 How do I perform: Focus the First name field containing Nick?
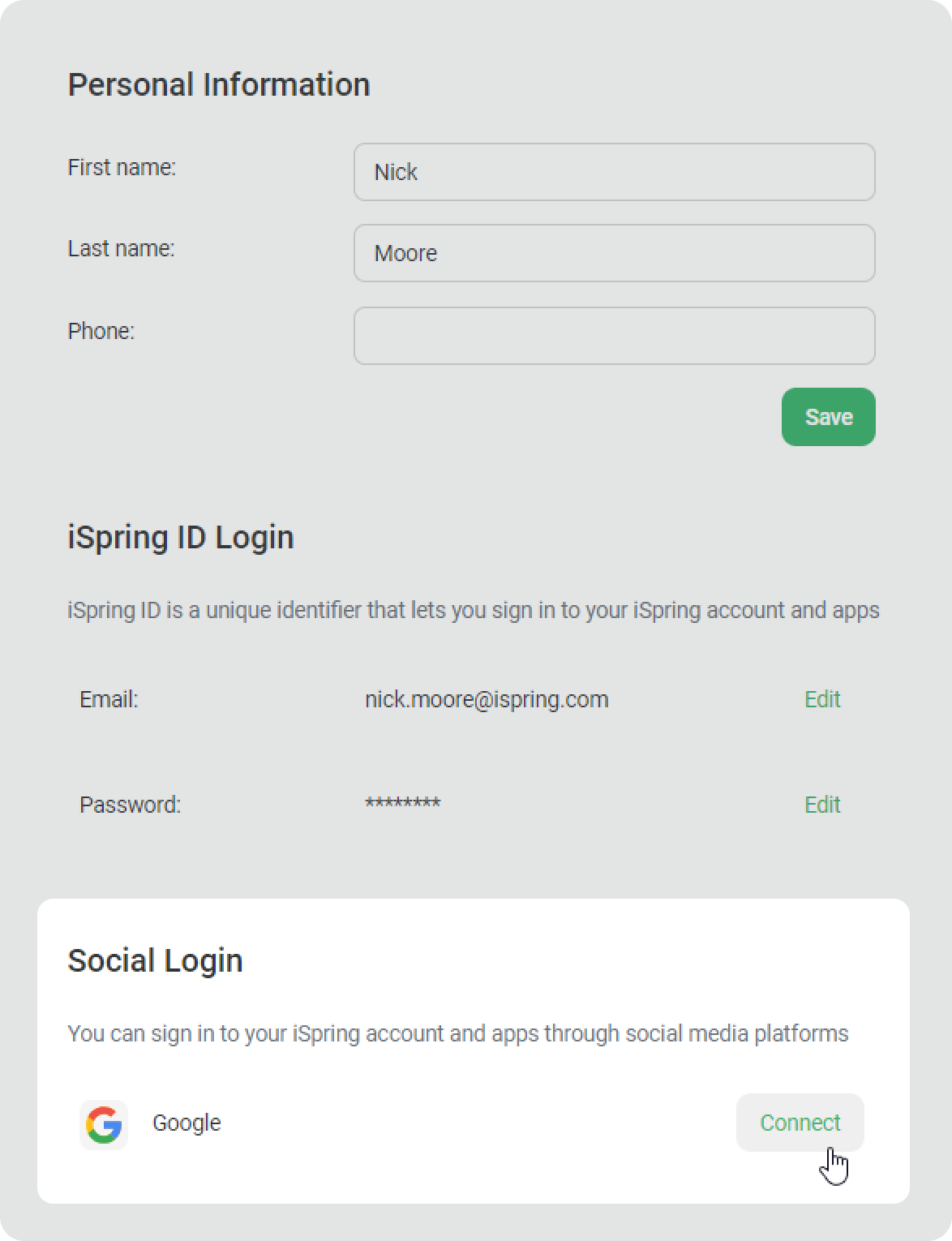614,172
